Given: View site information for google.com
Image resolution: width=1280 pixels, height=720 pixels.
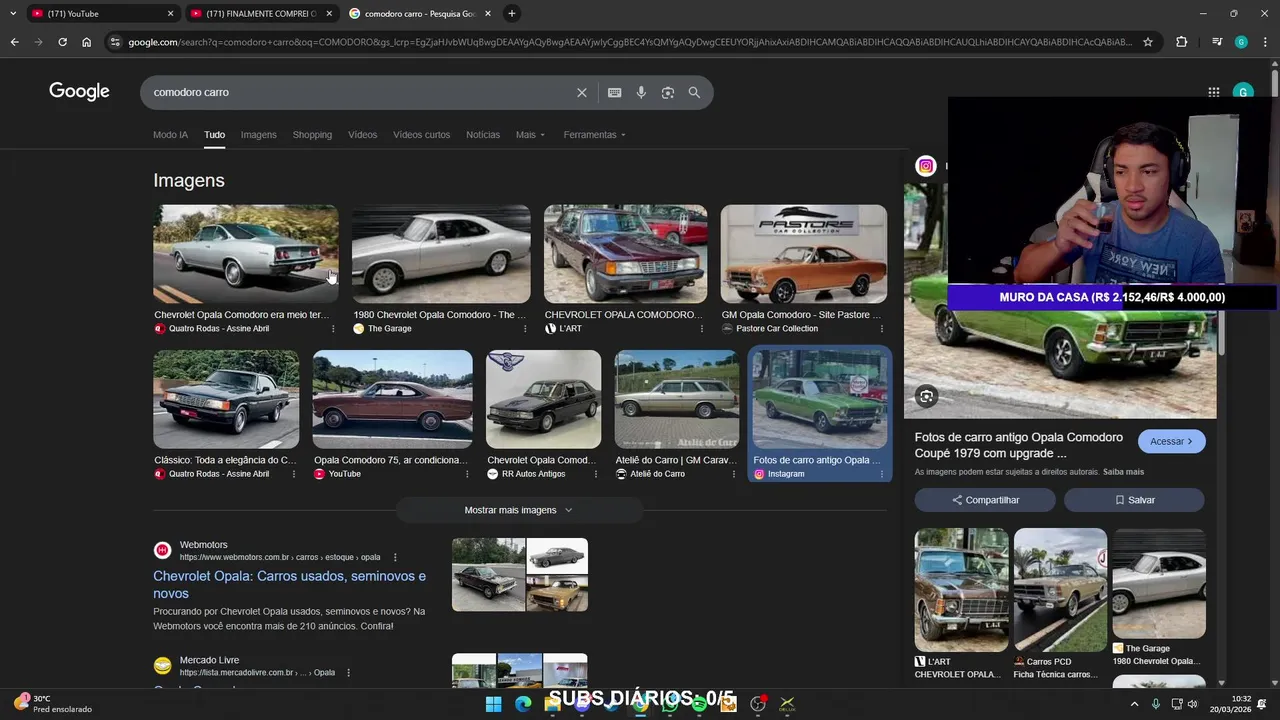Looking at the screenshot, I should click(x=115, y=42).
